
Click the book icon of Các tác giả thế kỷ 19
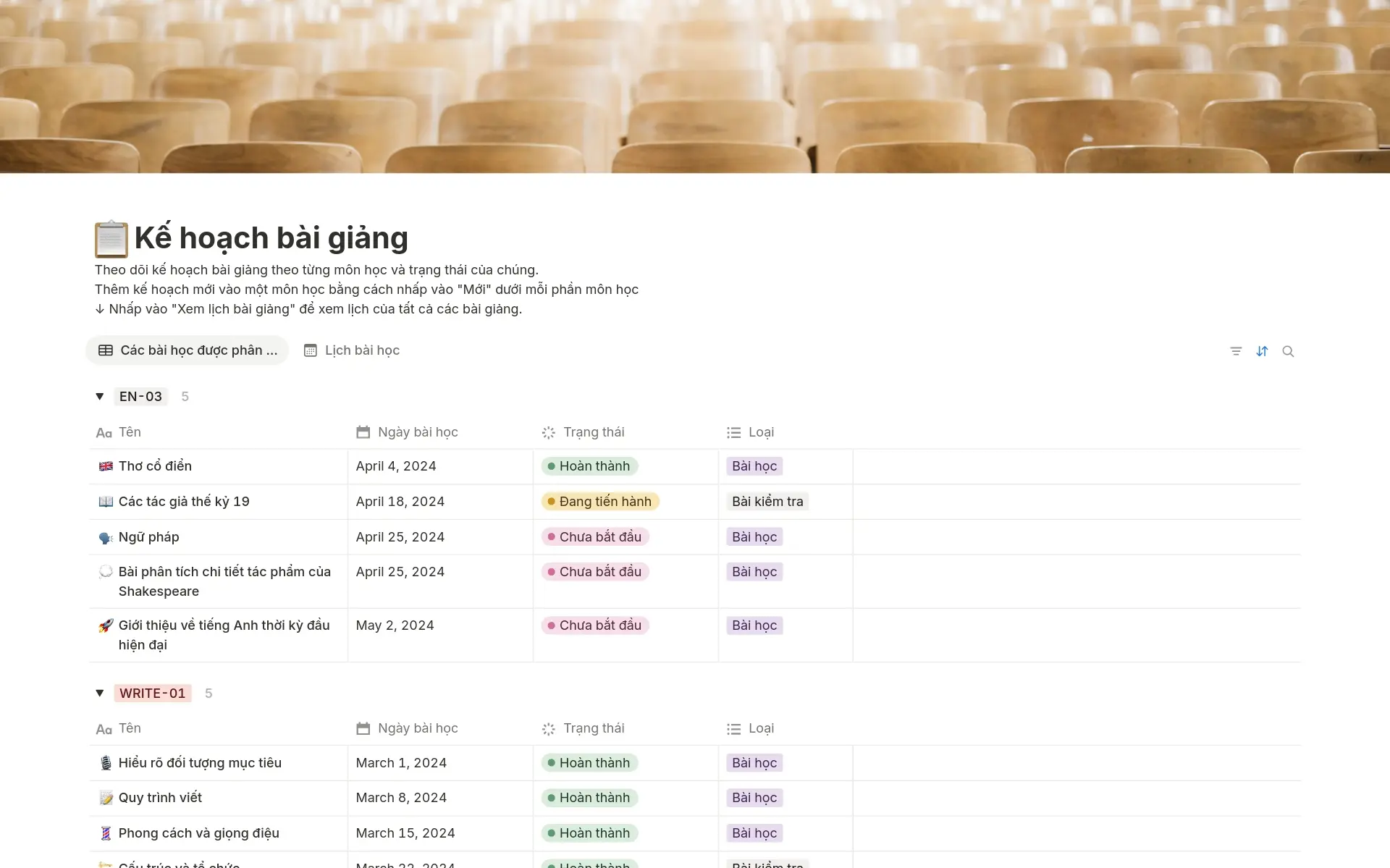(106, 502)
